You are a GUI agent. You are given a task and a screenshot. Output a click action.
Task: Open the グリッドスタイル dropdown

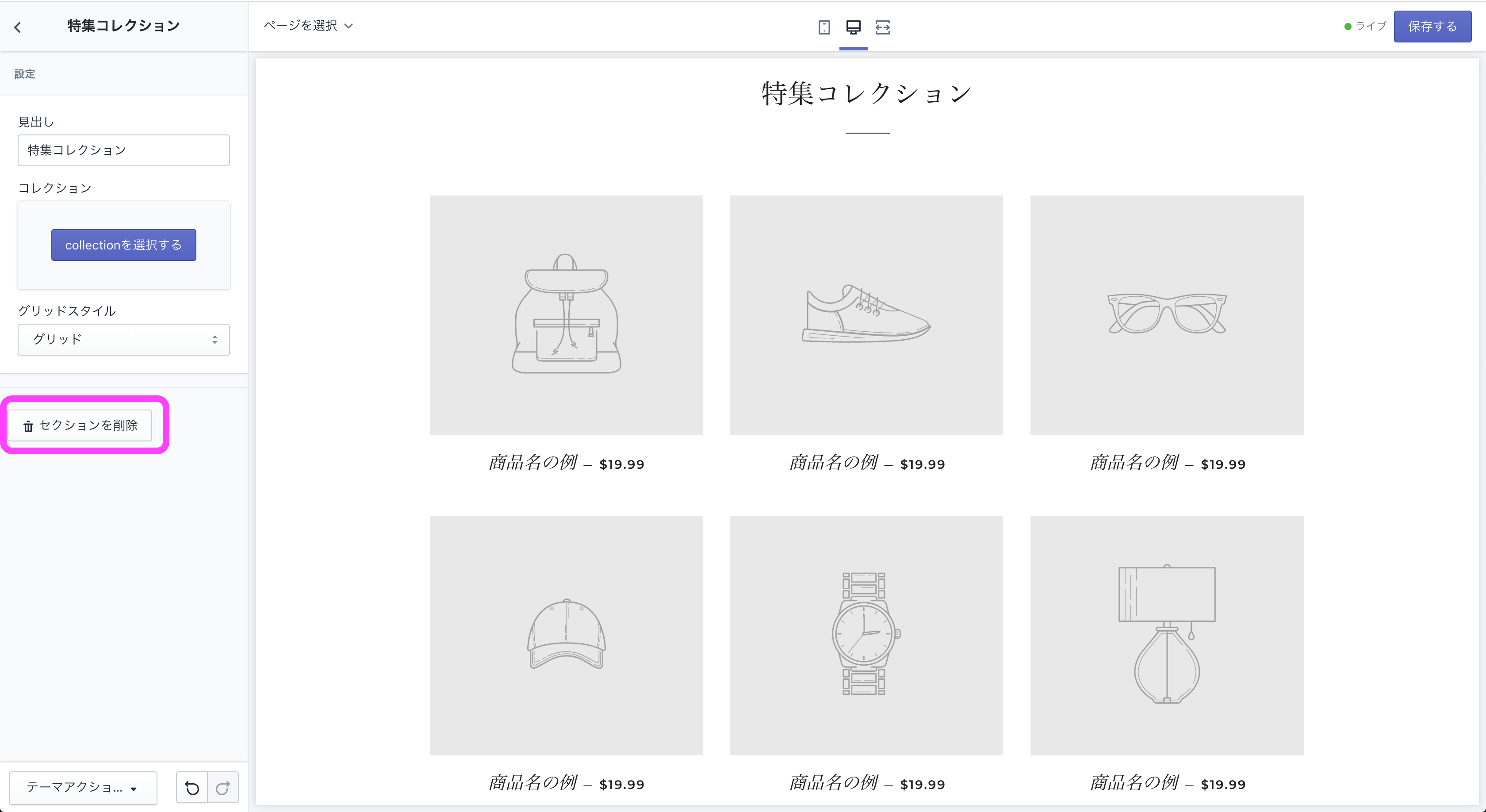[x=123, y=340]
